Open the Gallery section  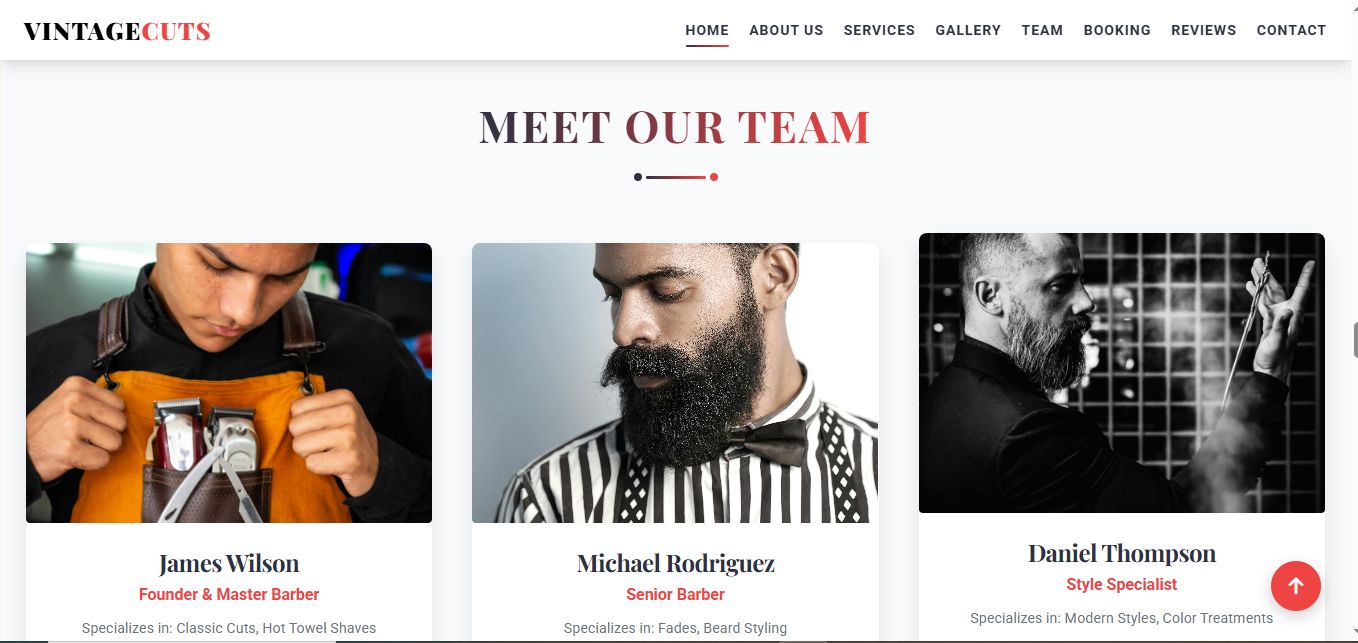point(968,30)
